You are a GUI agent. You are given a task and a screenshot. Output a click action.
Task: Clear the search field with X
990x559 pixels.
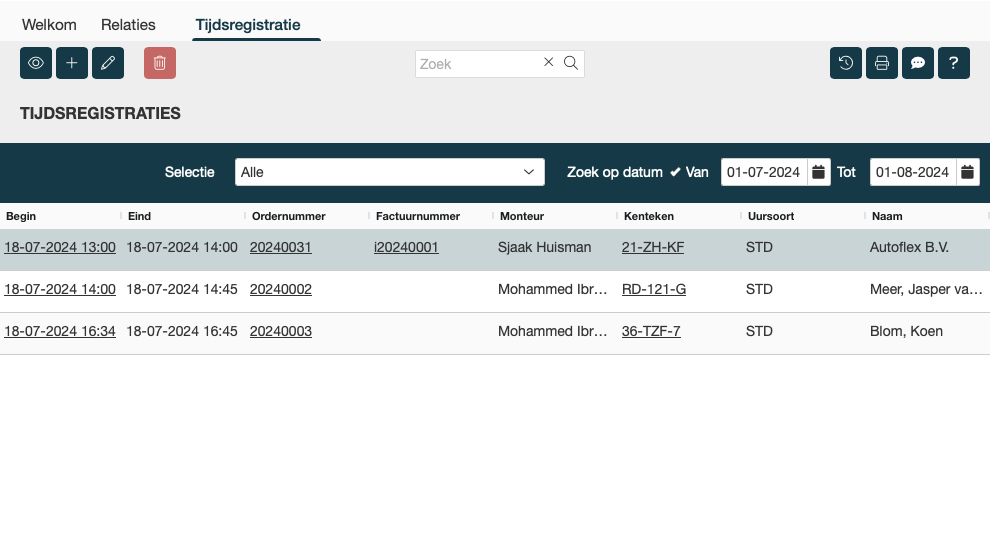coord(548,63)
